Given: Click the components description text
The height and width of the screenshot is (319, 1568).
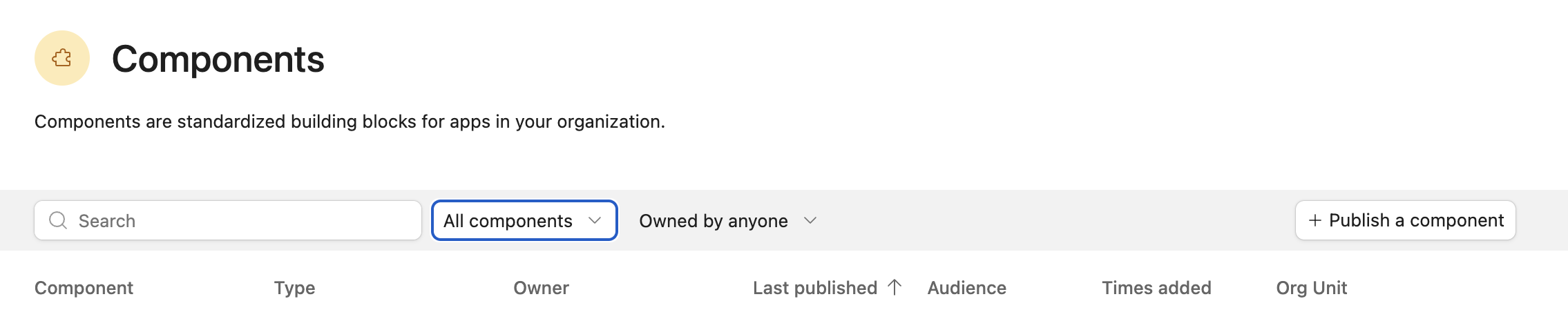Looking at the screenshot, I should coord(350,122).
